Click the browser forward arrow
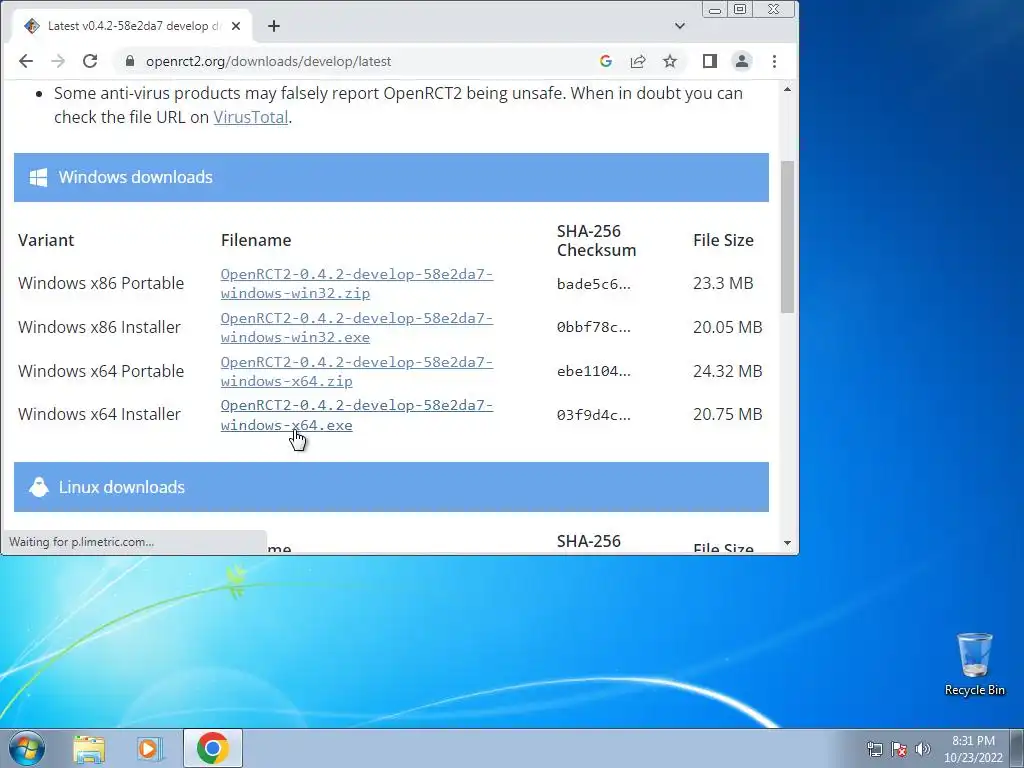This screenshot has width=1024, height=768. point(58,61)
